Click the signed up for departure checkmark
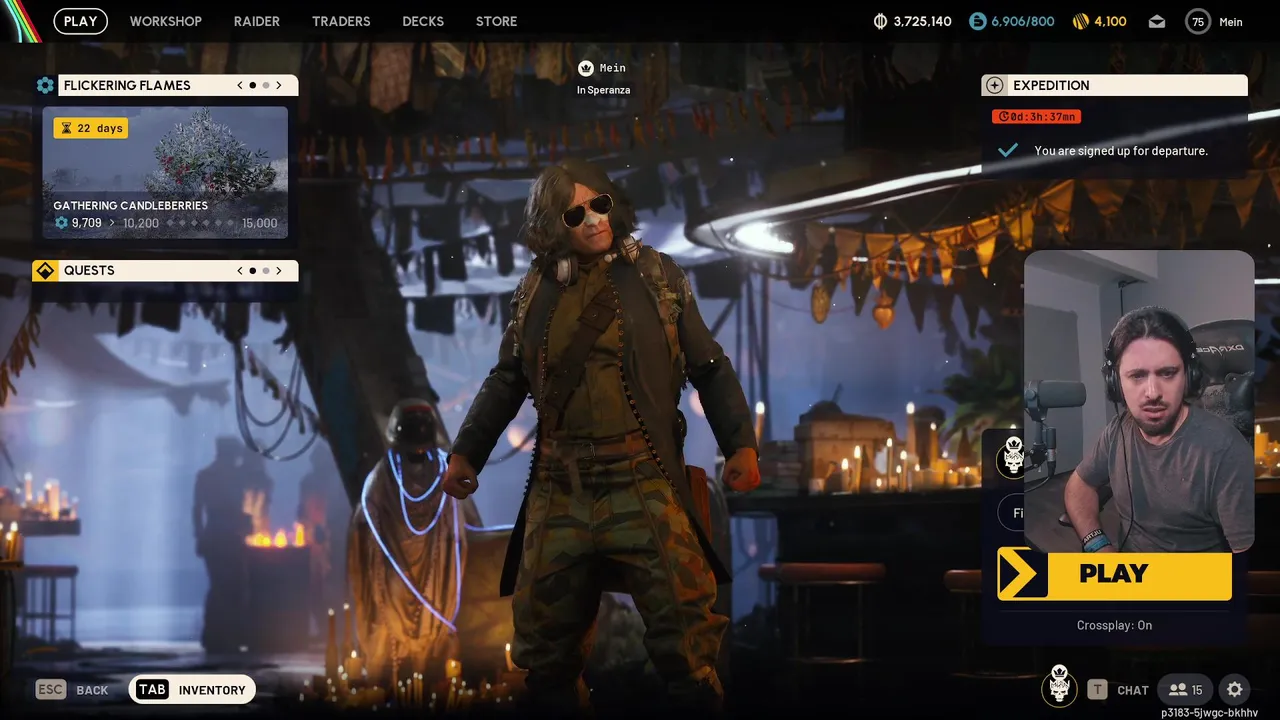 pos(1008,150)
